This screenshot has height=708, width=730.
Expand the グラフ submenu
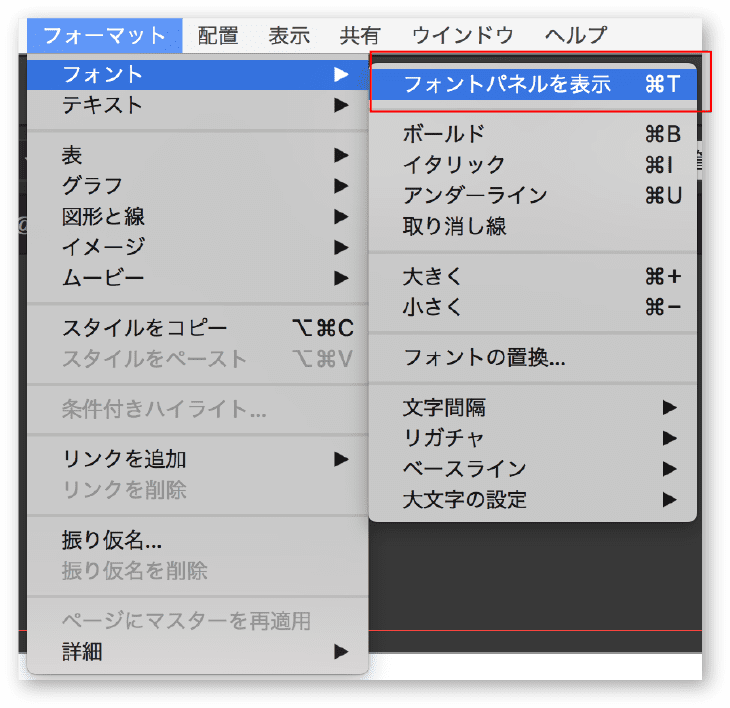[x=198, y=186]
